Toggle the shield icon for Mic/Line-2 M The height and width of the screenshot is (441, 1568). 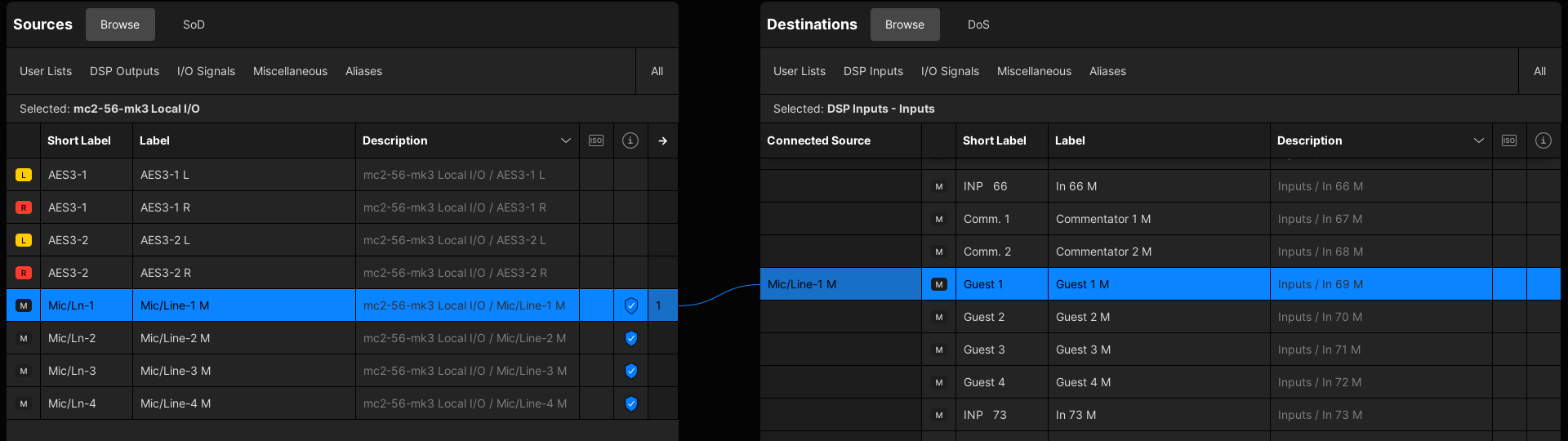(631, 338)
